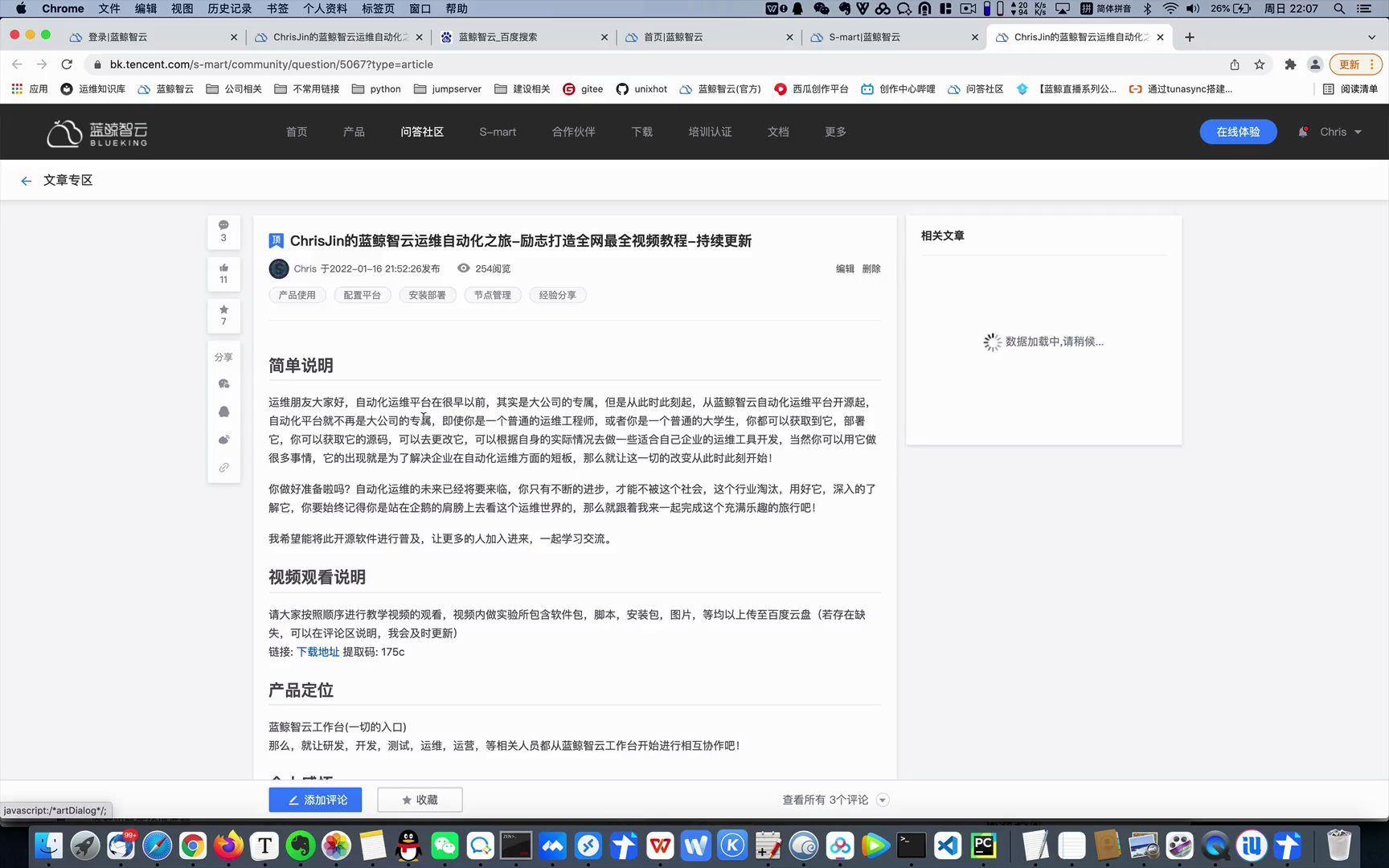The width and height of the screenshot is (1389, 868).
Task: Click the comment count icon in sidebar
Action: tap(223, 225)
